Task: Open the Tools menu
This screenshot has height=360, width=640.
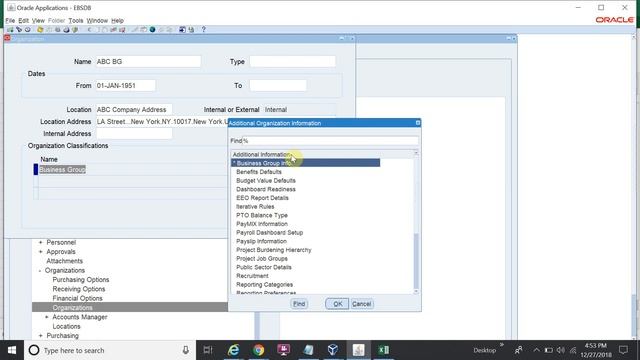Action: coord(76,20)
